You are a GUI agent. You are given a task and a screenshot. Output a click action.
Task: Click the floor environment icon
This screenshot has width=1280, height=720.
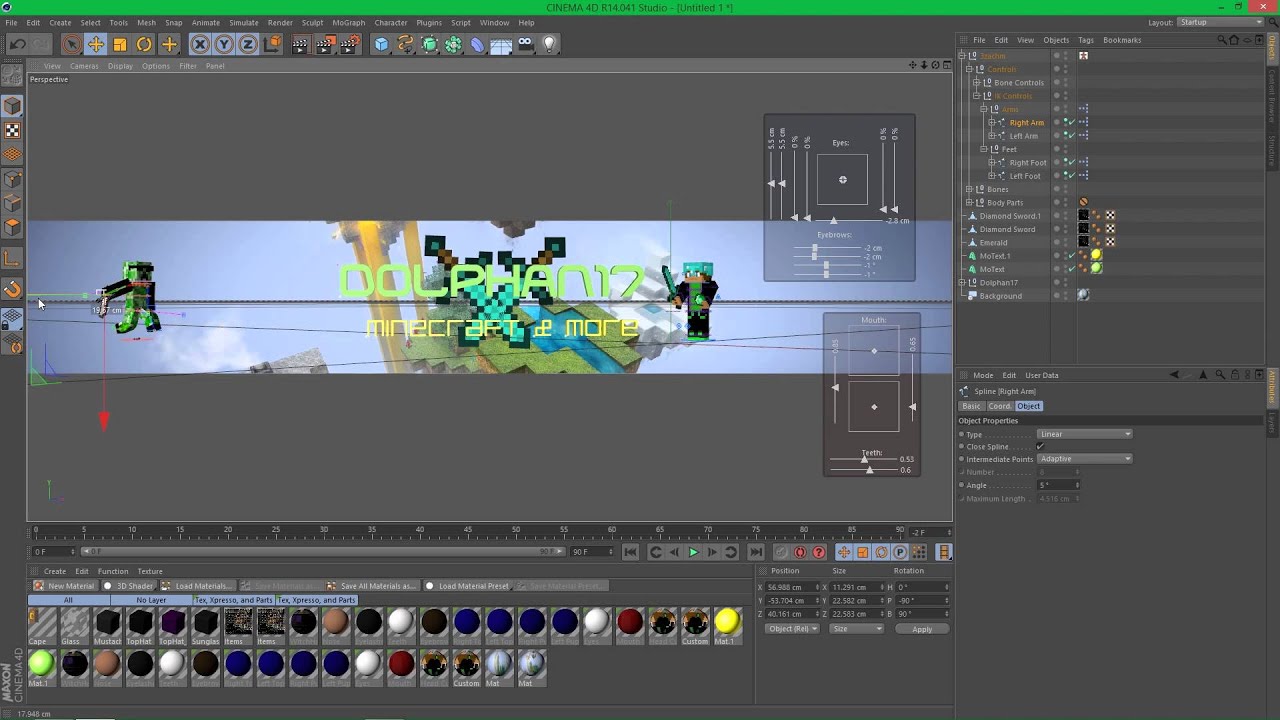(x=501, y=44)
